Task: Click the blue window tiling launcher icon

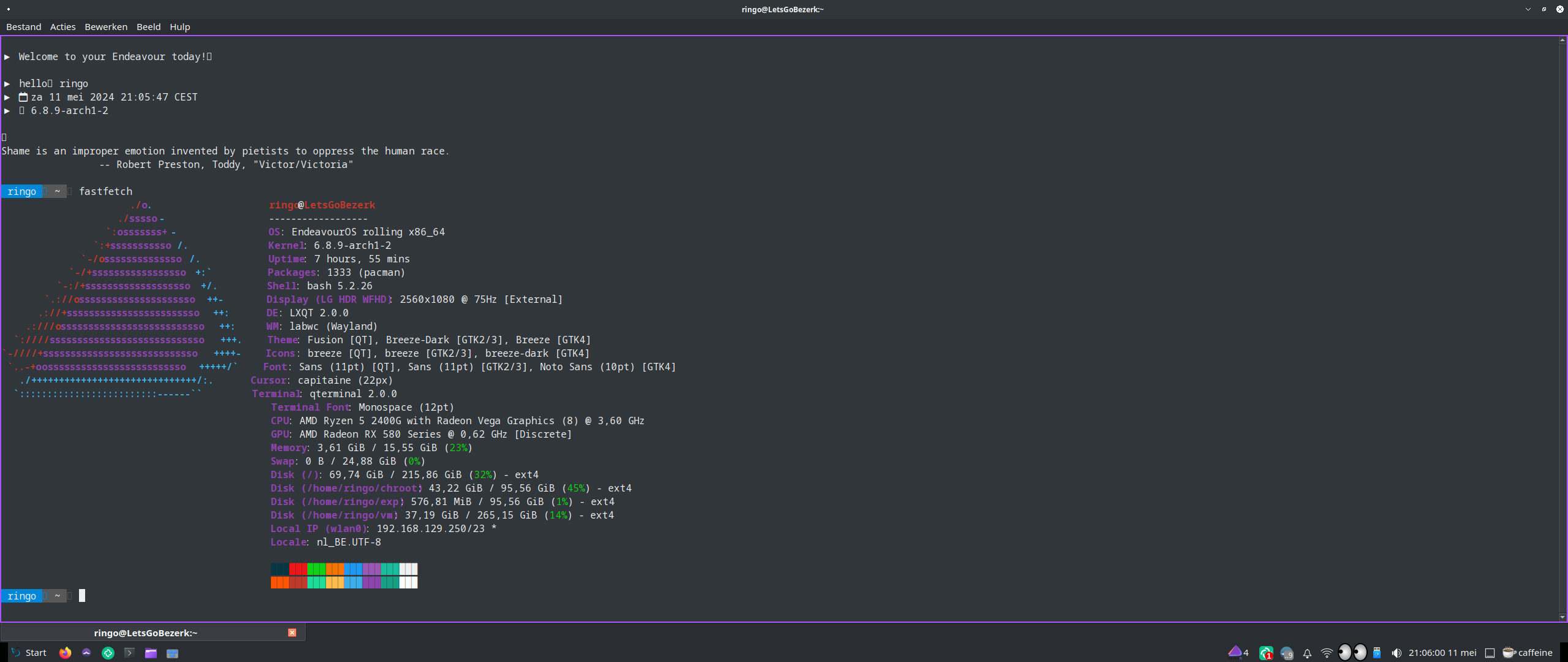Action: click(172, 653)
